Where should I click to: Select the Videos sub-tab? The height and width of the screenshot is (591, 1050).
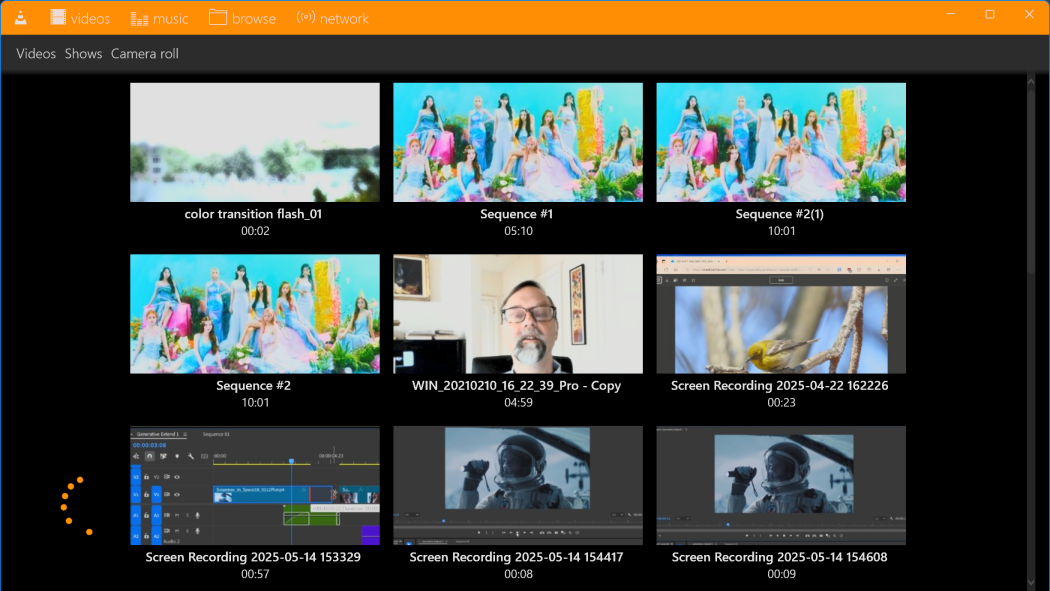[36, 54]
